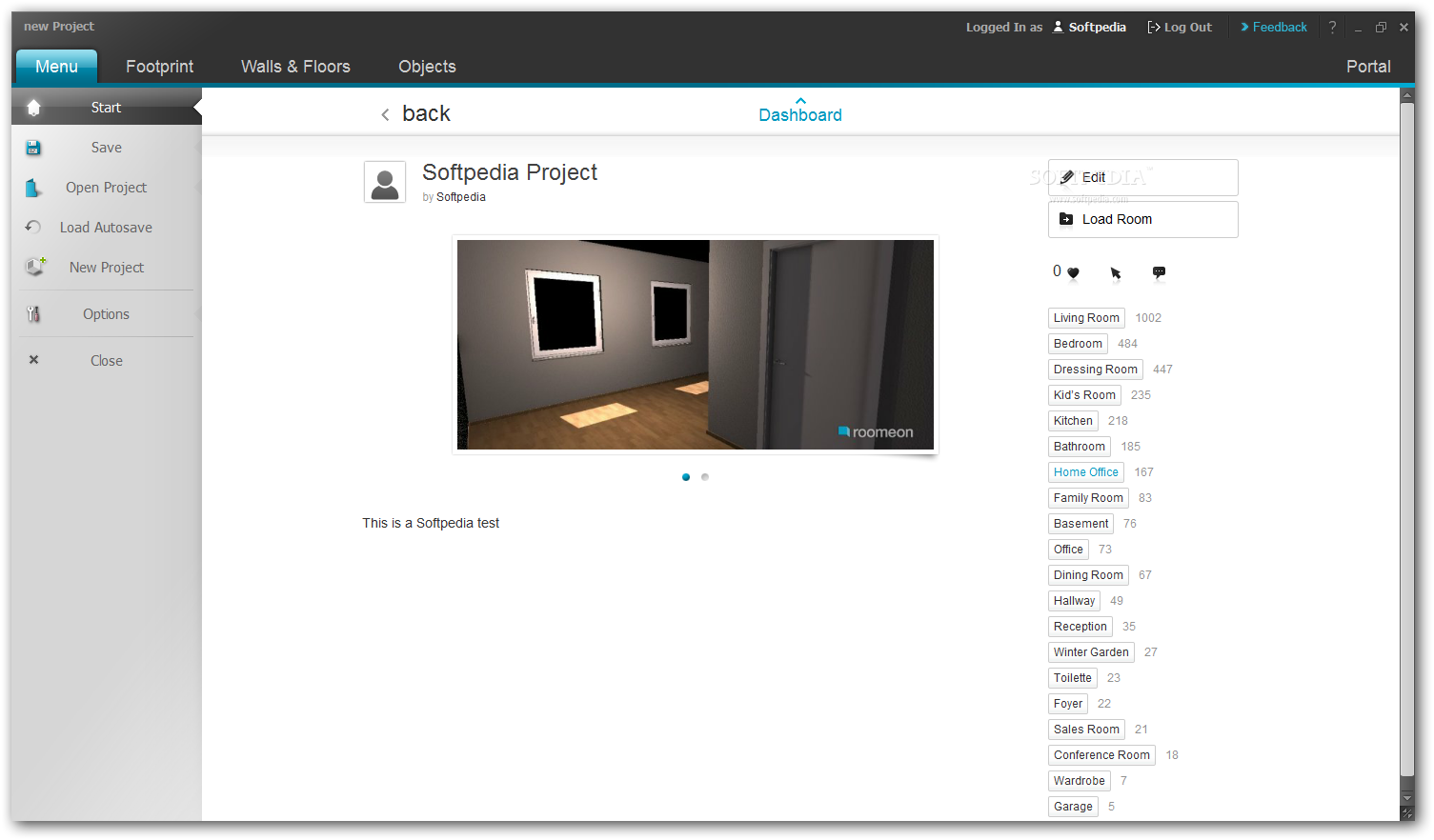The image size is (1434, 840).
Task: Open the Menu tab
Action: (56, 67)
